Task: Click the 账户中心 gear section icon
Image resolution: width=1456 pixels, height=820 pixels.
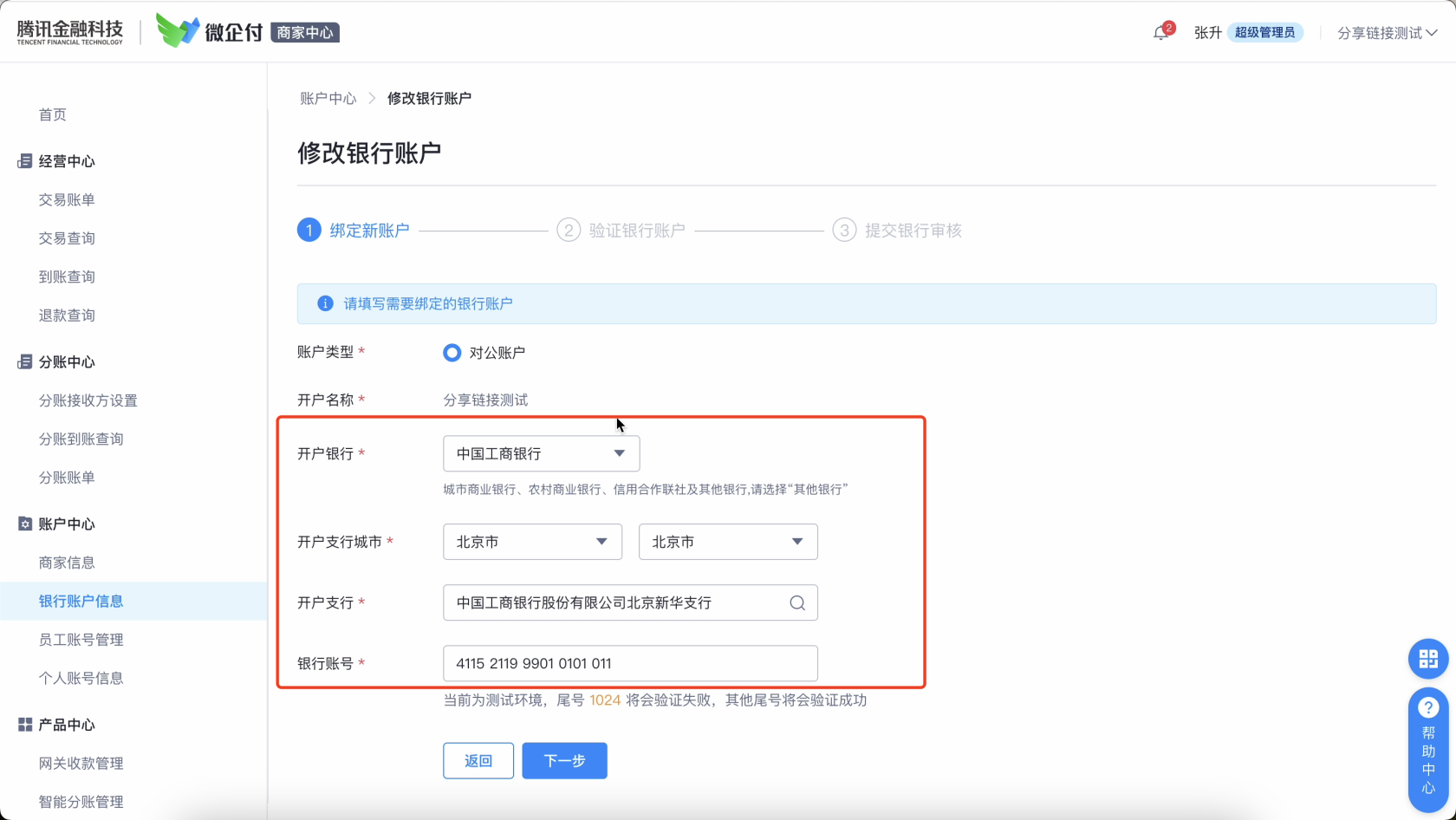Action: click(24, 524)
